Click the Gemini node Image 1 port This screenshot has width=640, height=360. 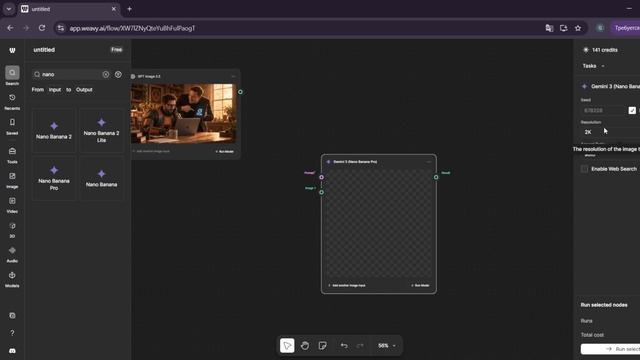322,192
